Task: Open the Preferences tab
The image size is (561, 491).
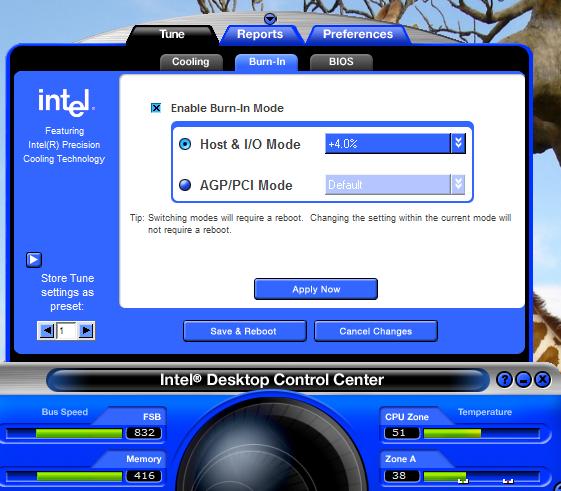Action: tap(358, 35)
